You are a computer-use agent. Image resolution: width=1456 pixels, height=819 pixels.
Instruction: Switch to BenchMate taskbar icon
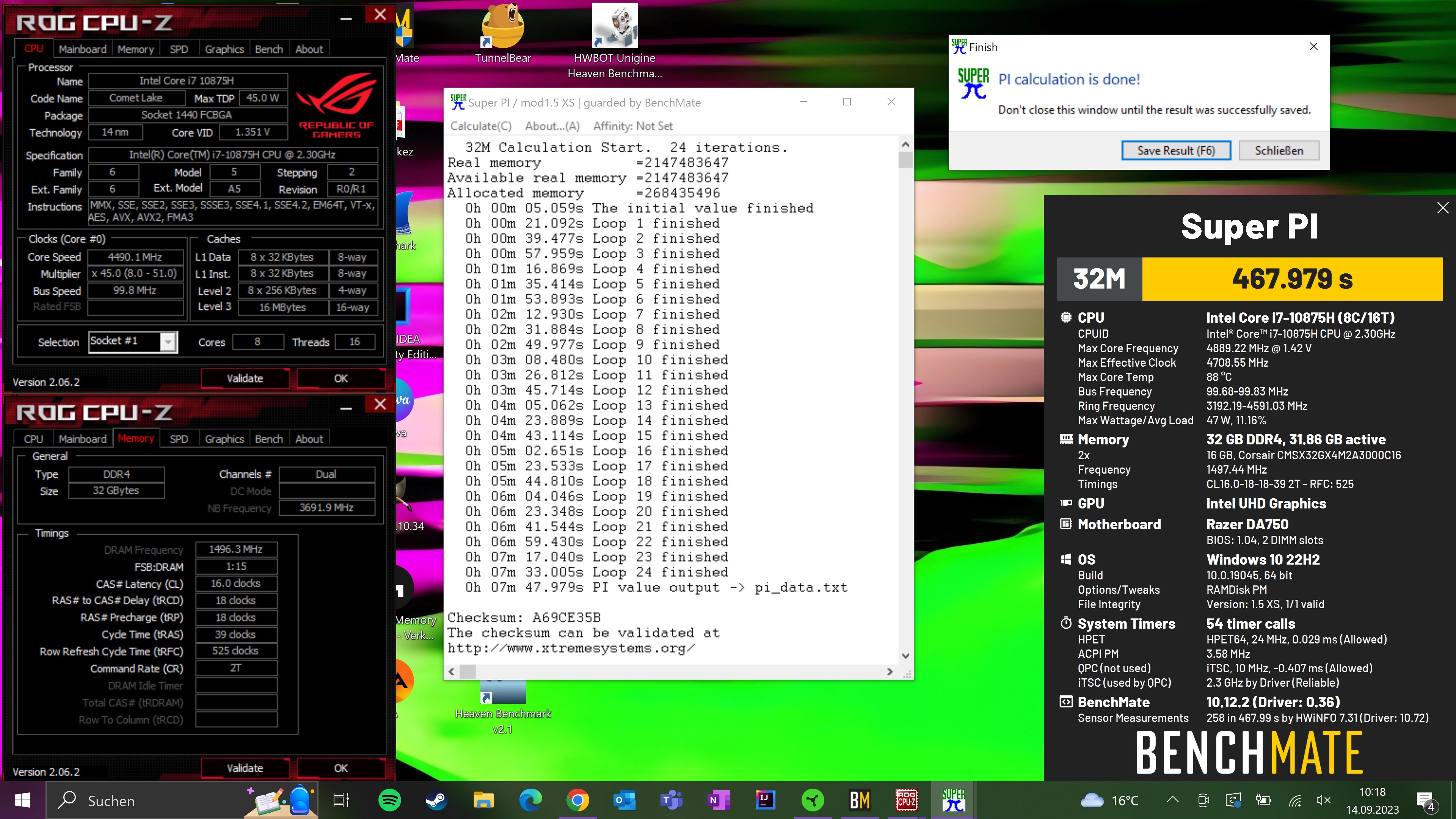coord(860,800)
